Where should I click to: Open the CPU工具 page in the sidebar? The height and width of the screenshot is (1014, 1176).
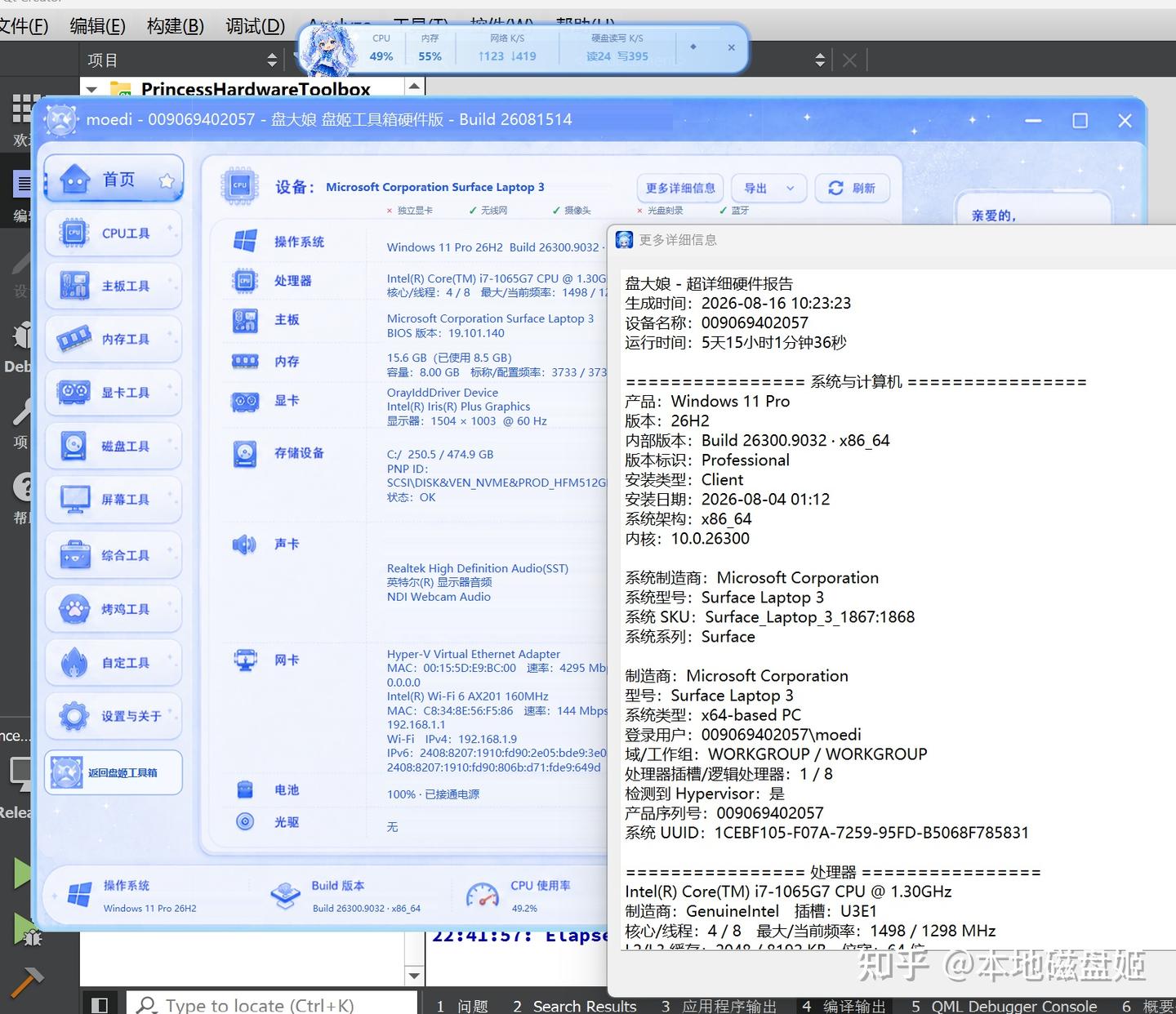(x=114, y=233)
